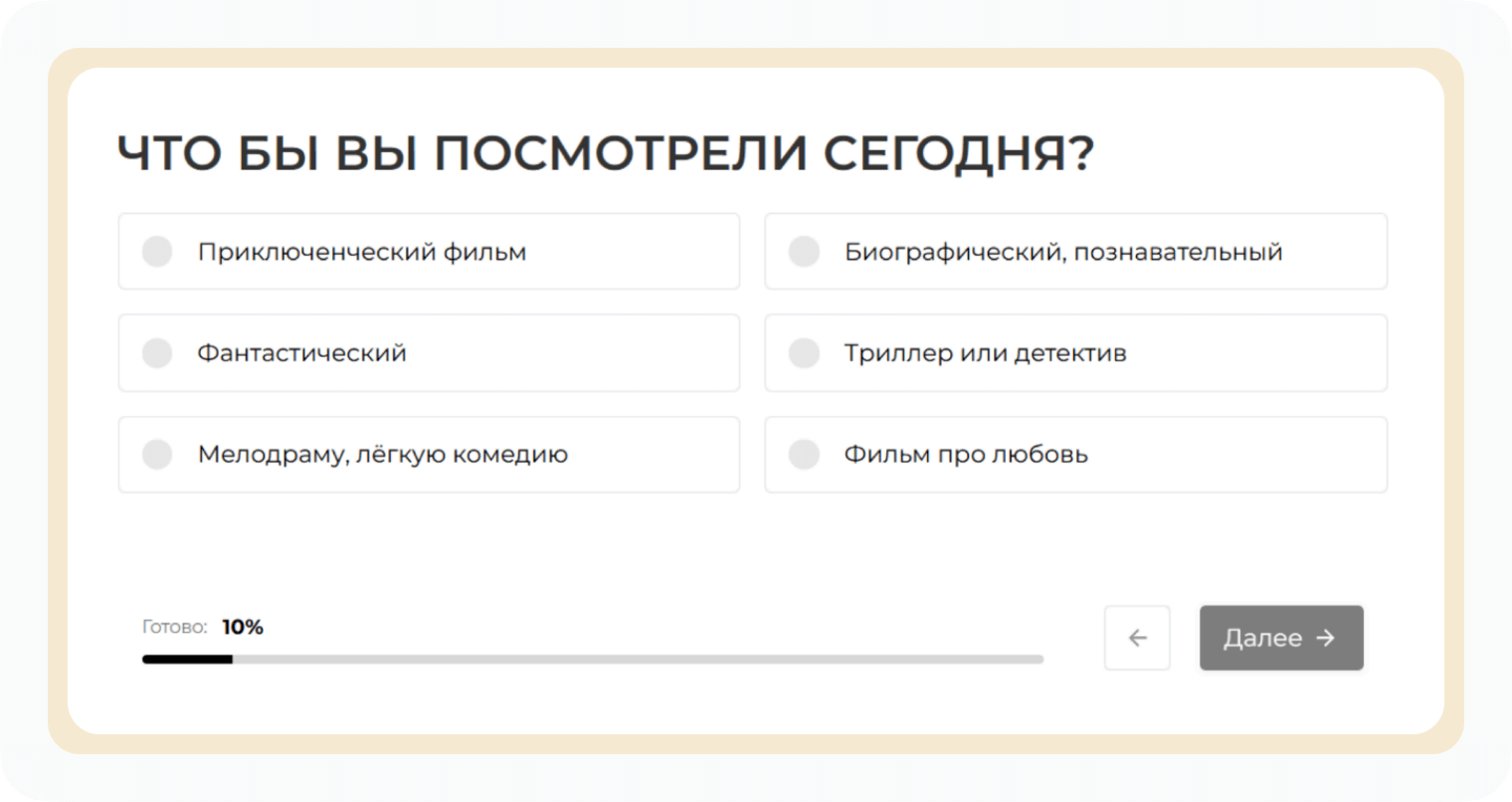1512x802 pixels.
Task: Click the 'Далее' button to continue
Action: [1281, 638]
